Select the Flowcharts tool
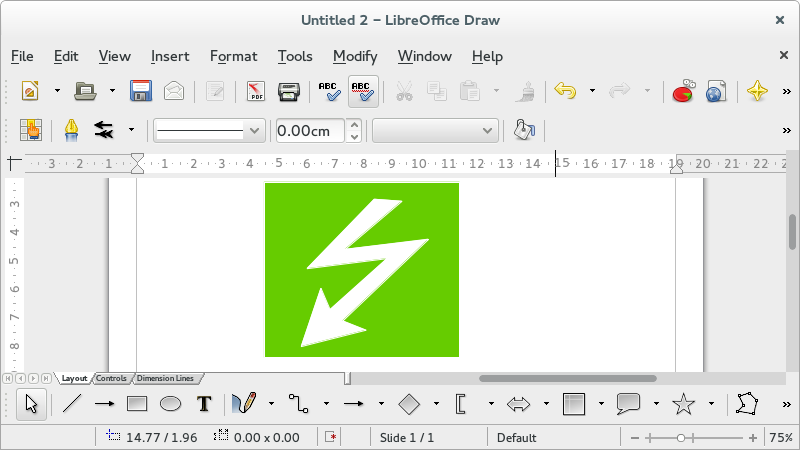The width and height of the screenshot is (800, 450). pos(573,404)
